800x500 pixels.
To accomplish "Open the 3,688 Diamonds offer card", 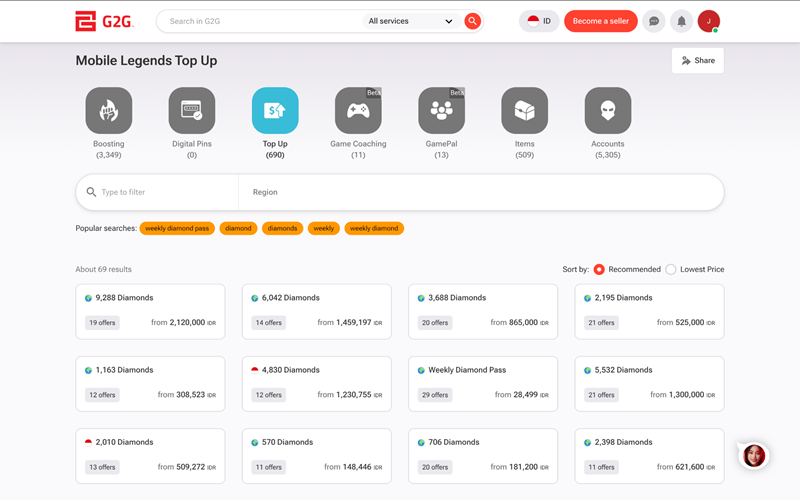I will click(x=483, y=312).
